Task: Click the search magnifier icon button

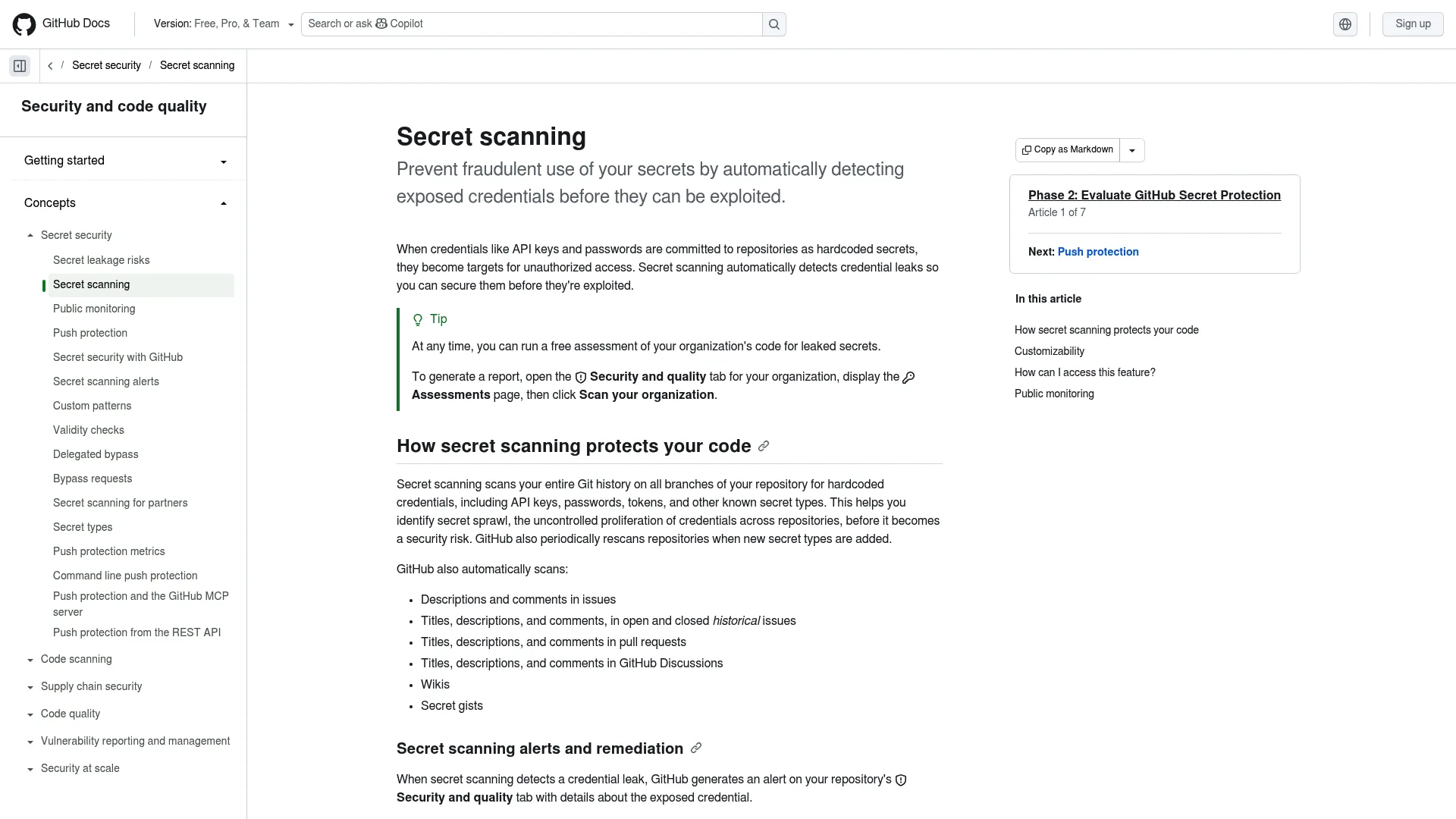Action: pyautogui.click(x=773, y=24)
